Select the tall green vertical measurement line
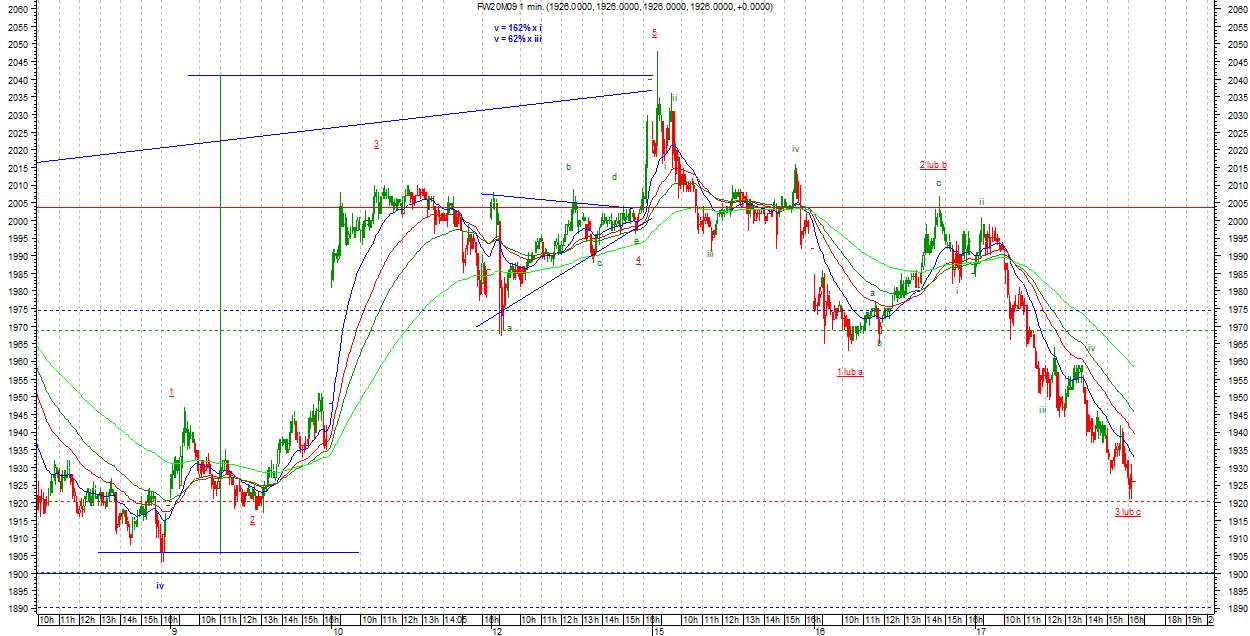Viewport: 1250px width, 636px height. [220, 300]
